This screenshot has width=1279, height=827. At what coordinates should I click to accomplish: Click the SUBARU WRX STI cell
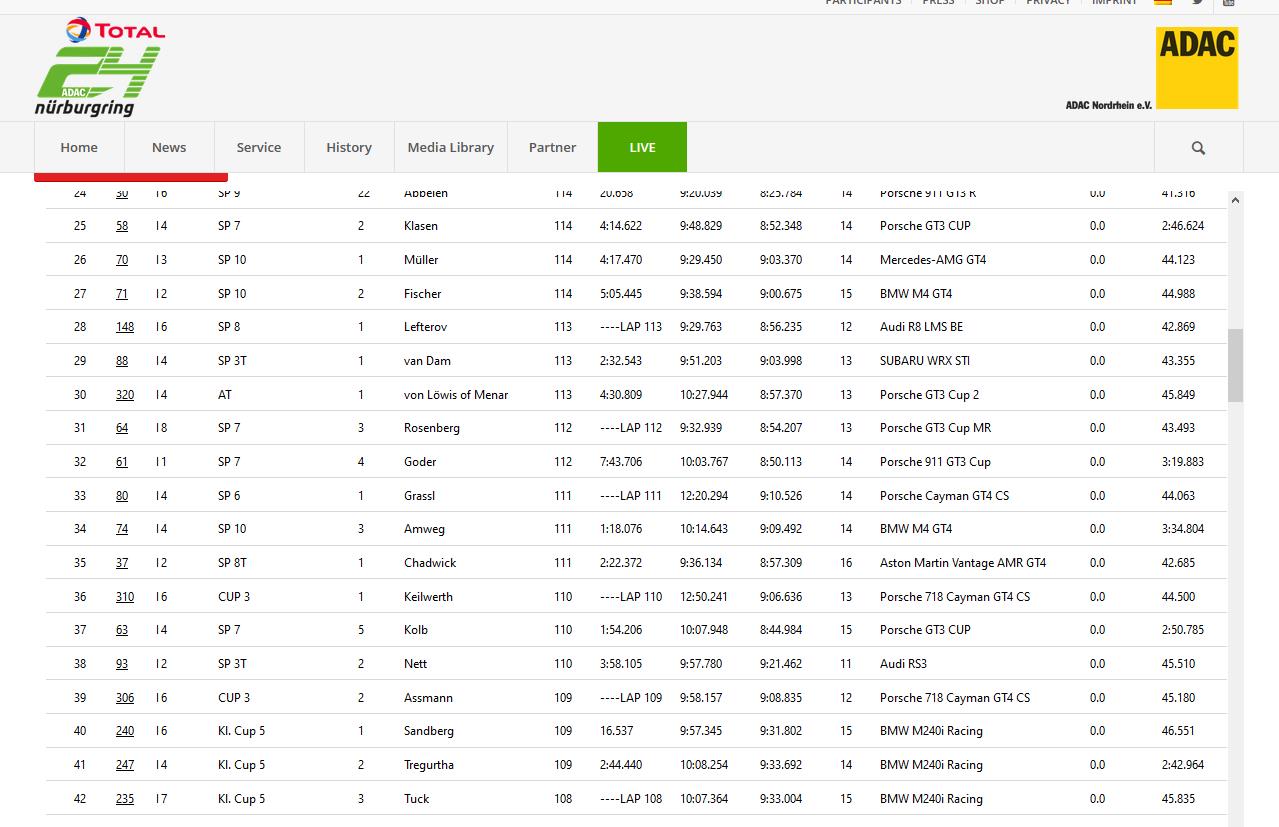[x=925, y=361]
